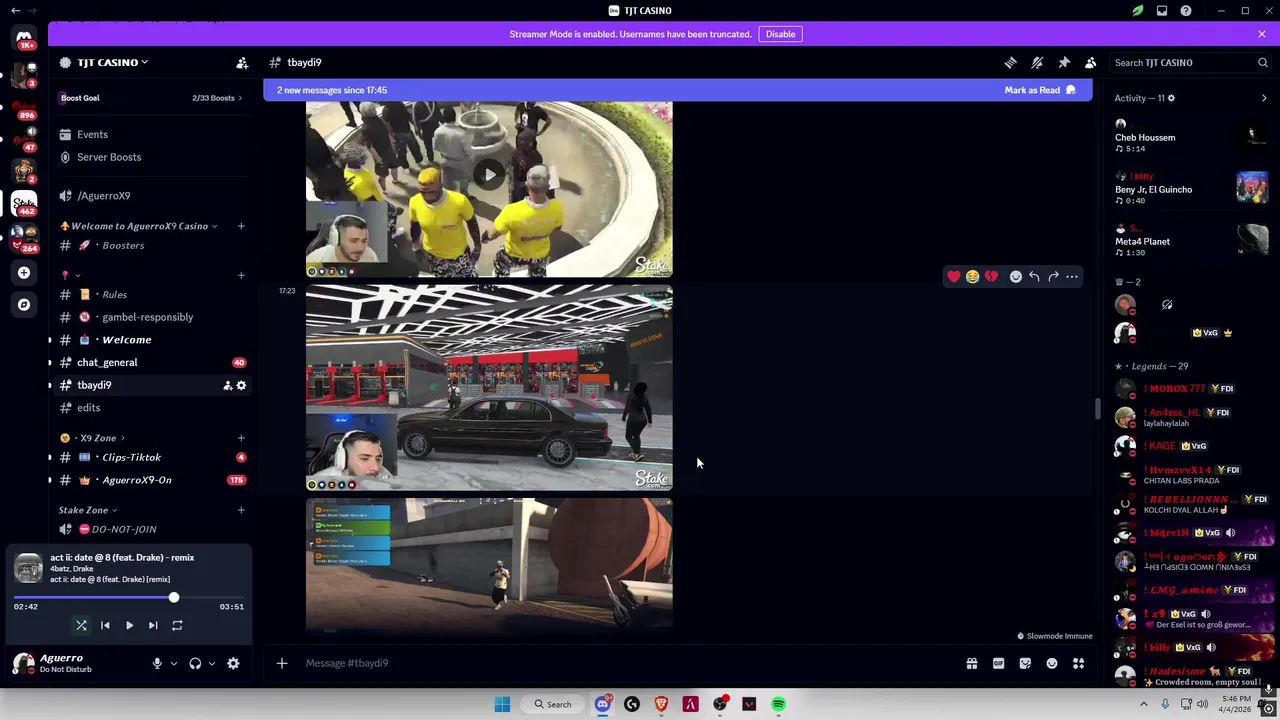Collapse Stake Zone category
The width and height of the screenshot is (1280, 720).
(x=88, y=510)
